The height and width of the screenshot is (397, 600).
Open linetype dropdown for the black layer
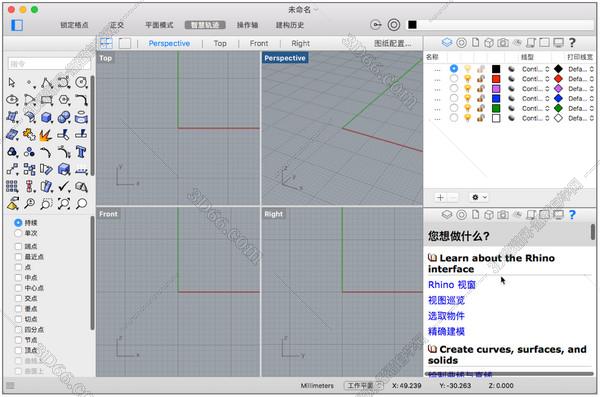536,69
